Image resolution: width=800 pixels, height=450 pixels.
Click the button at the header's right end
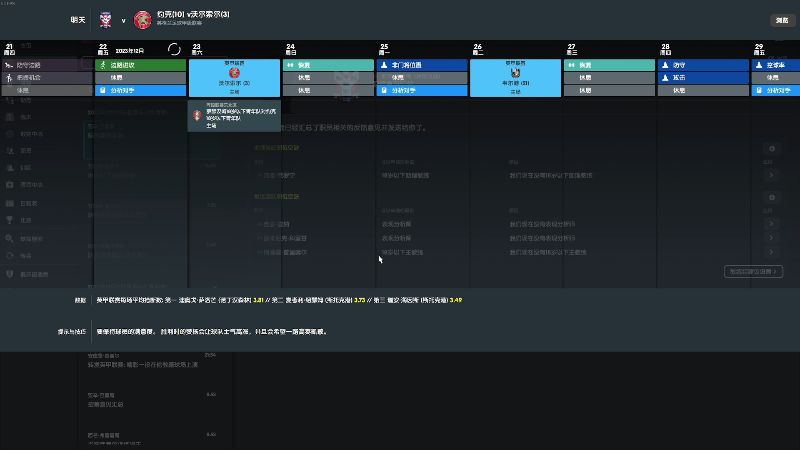click(782, 20)
